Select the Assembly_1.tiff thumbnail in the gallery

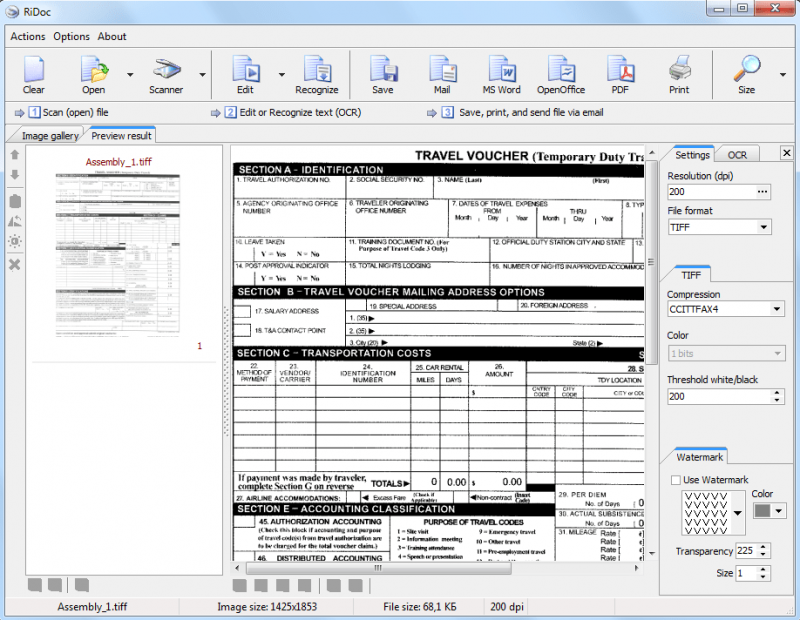click(118, 255)
